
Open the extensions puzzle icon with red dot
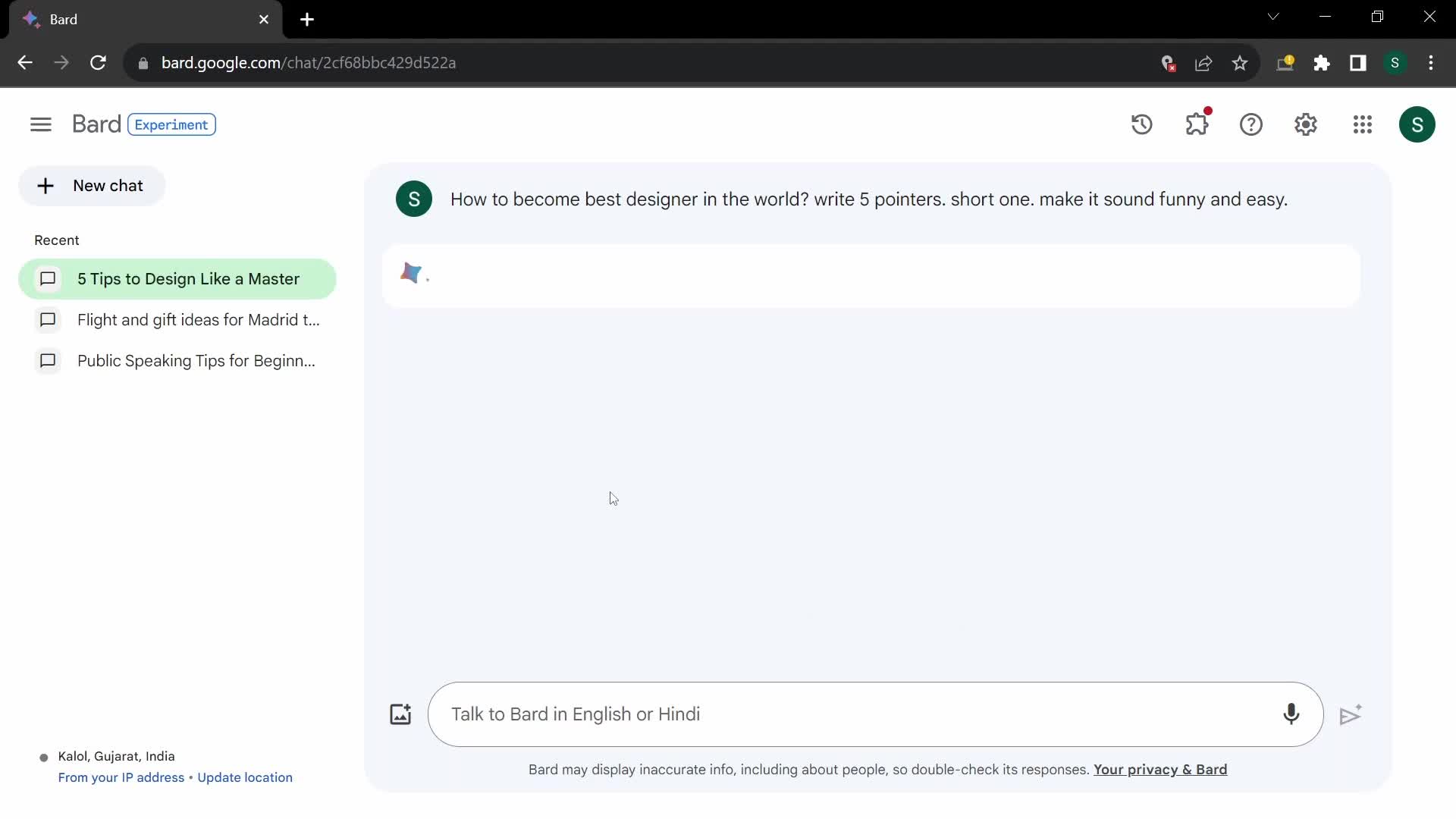(1197, 124)
